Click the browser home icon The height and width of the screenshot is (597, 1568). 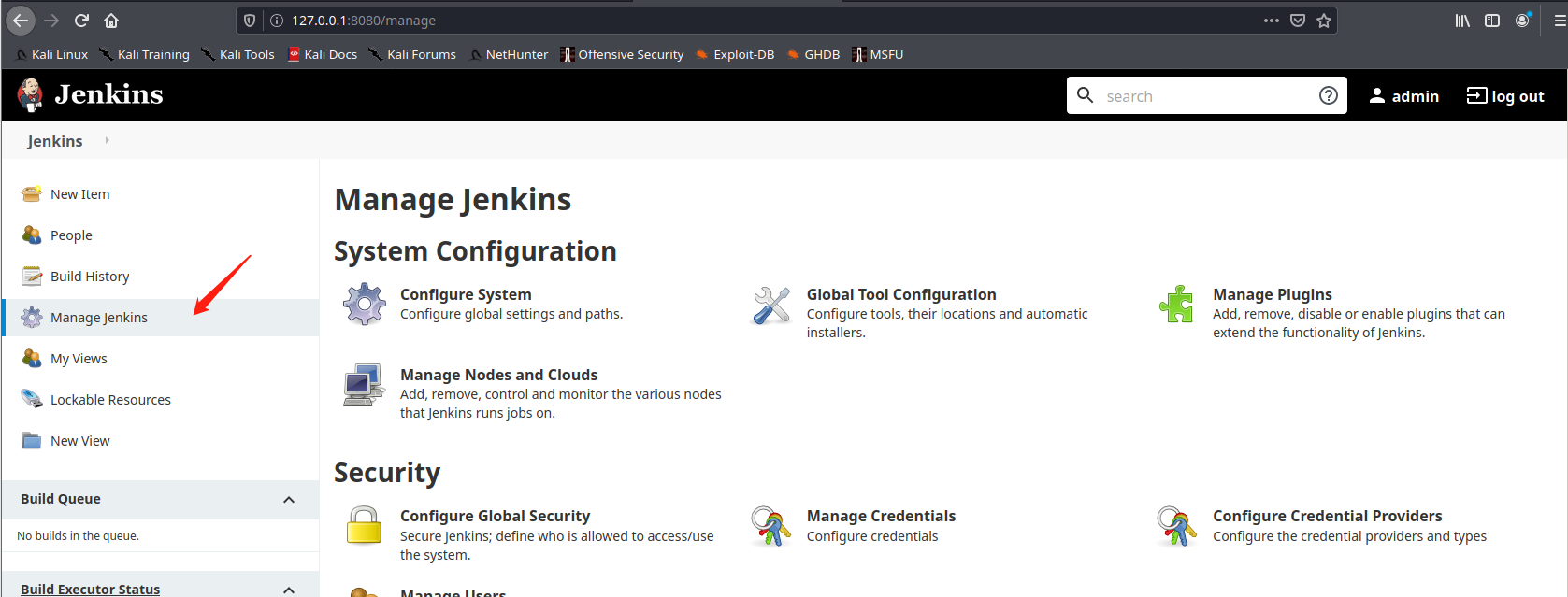(111, 21)
